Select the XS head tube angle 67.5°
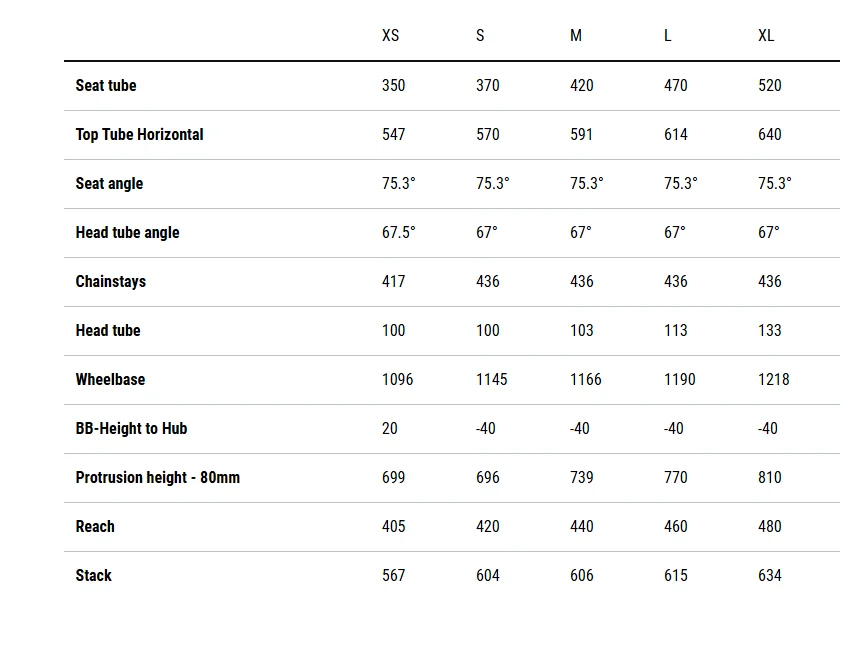This screenshot has width=860, height=649. pos(399,233)
